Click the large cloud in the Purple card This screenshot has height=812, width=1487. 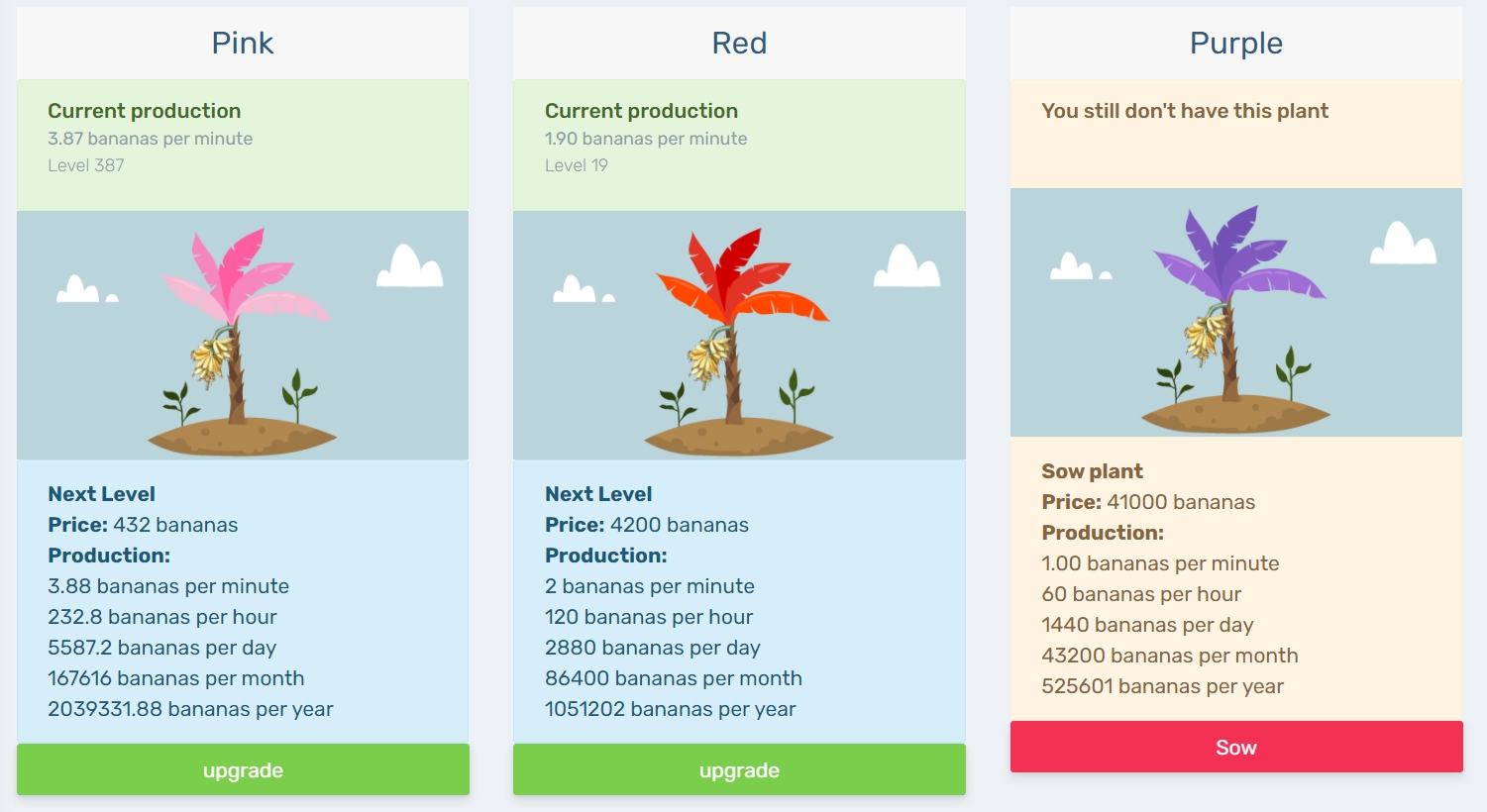[1403, 244]
